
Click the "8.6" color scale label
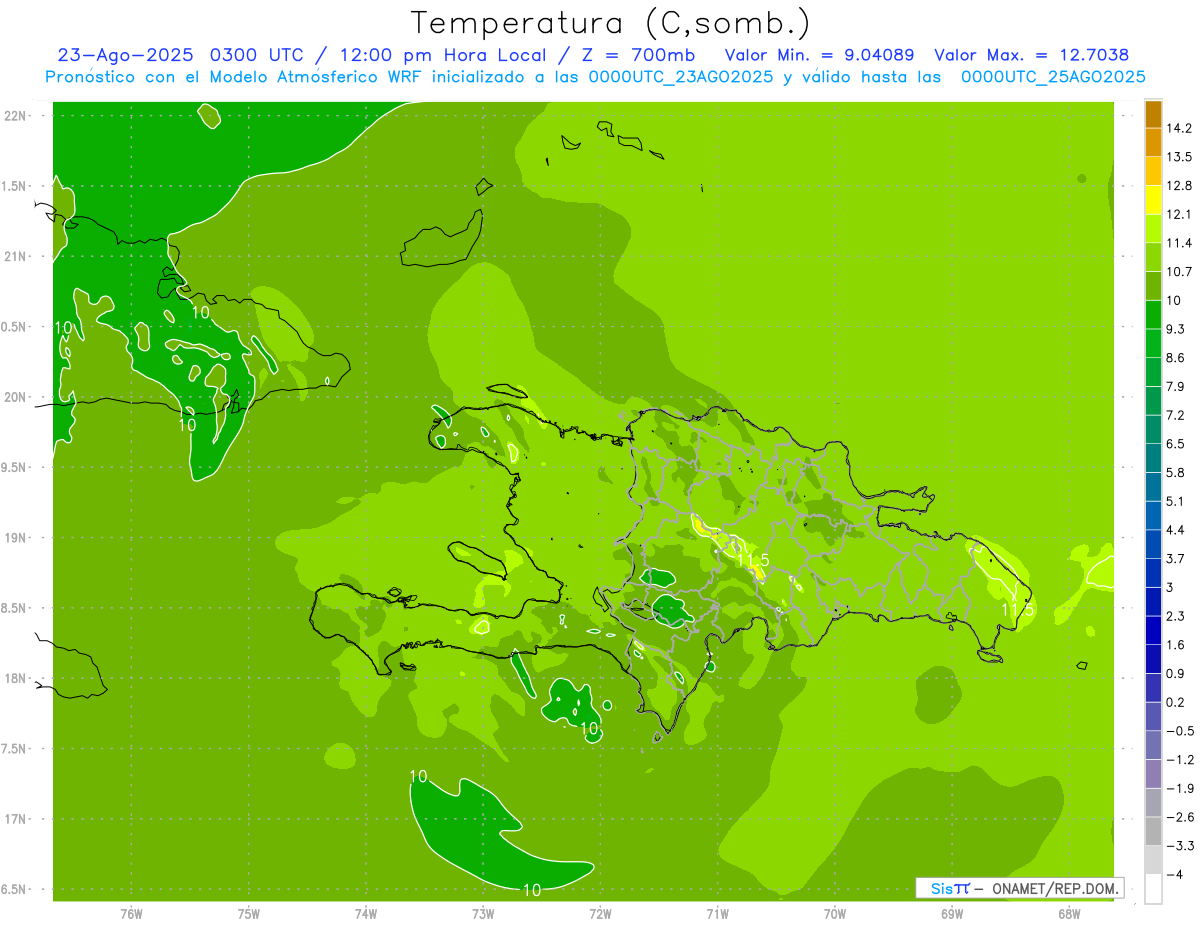[x=1176, y=358]
